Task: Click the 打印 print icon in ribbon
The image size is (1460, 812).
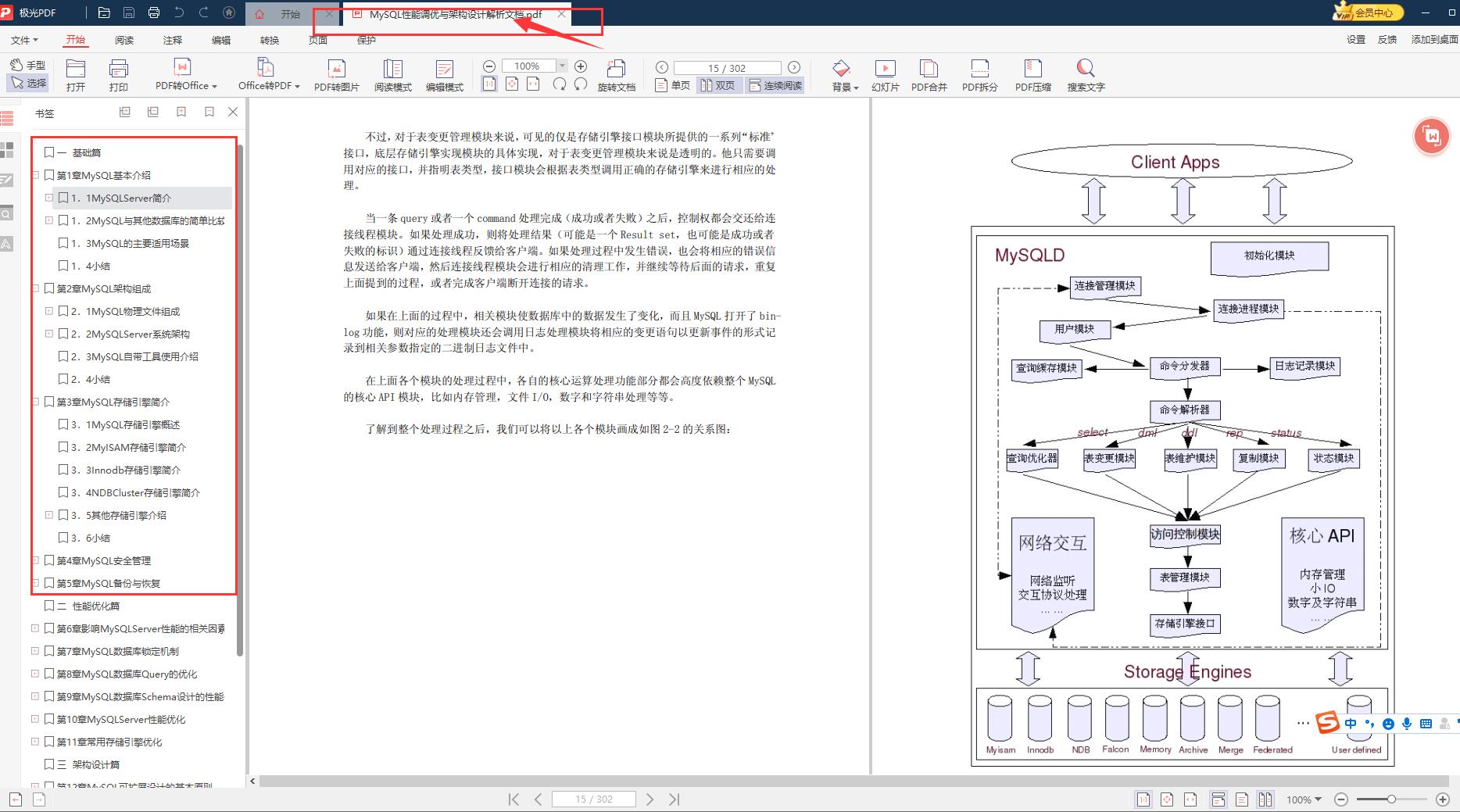Action: [x=119, y=75]
